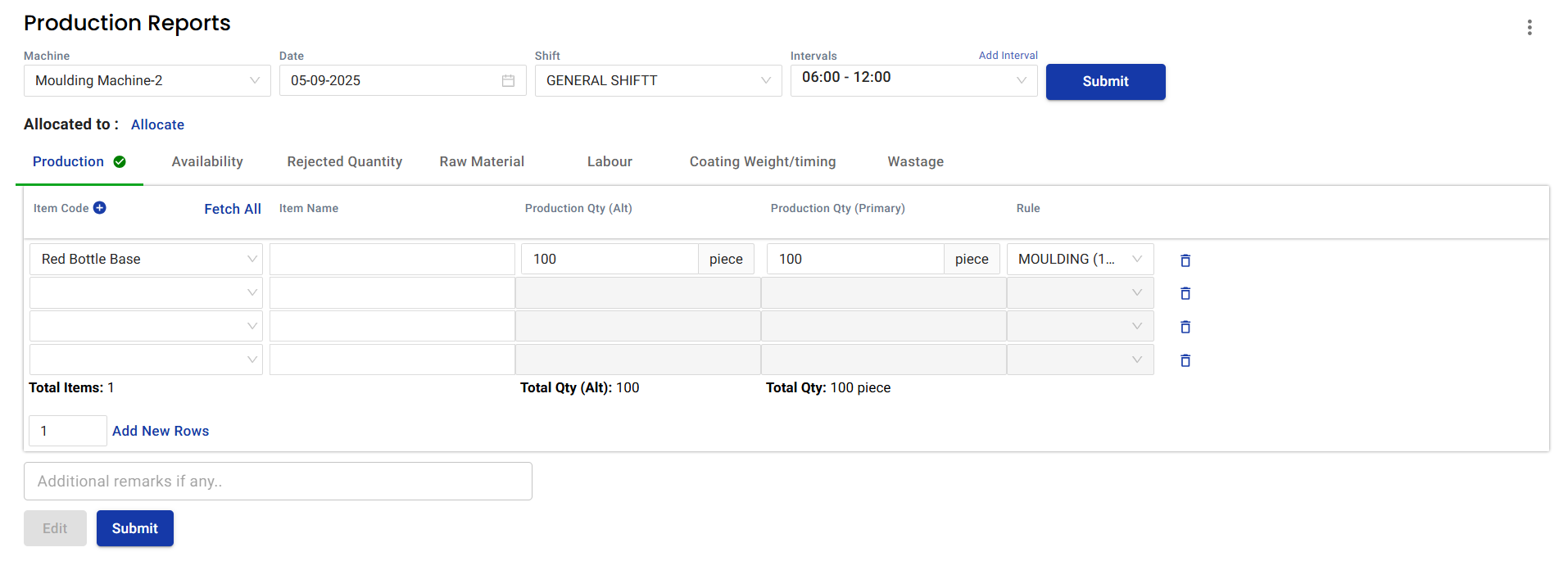This screenshot has width=1568, height=561.
Task: Click the trash icon on third row
Action: pyautogui.click(x=1185, y=327)
